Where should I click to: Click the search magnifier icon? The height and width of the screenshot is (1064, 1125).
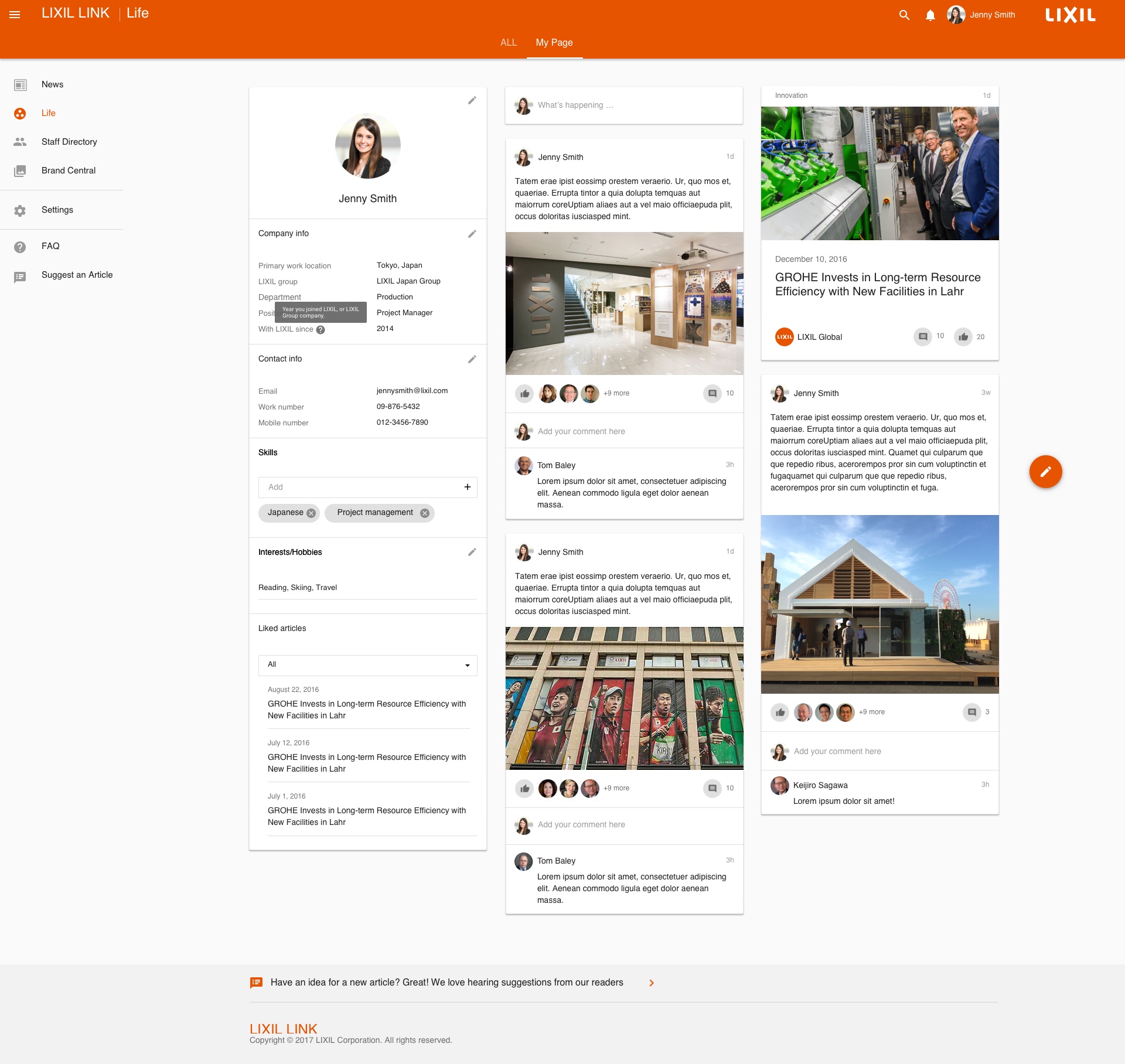(x=904, y=15)
